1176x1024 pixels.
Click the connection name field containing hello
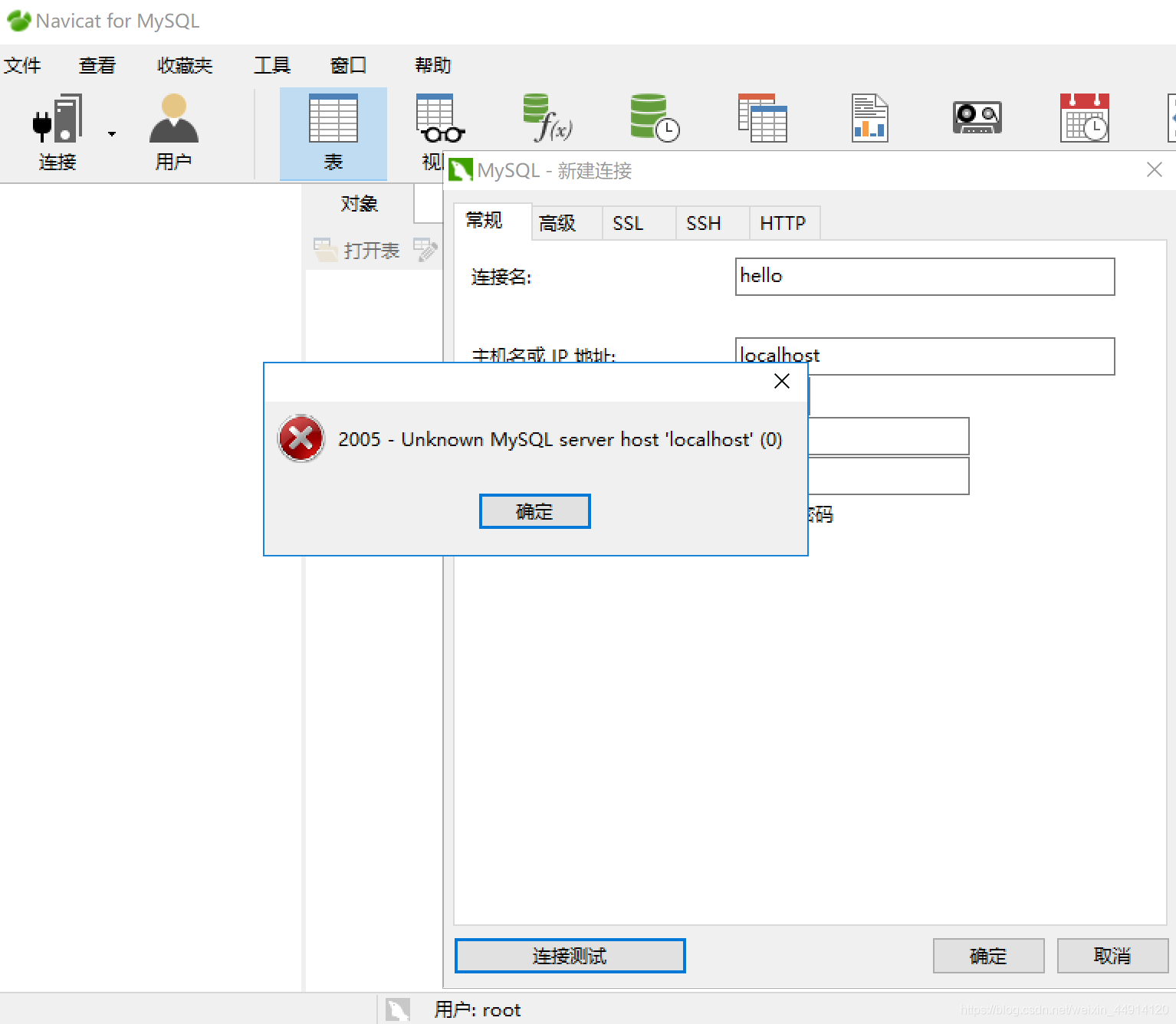click(925, 277)
